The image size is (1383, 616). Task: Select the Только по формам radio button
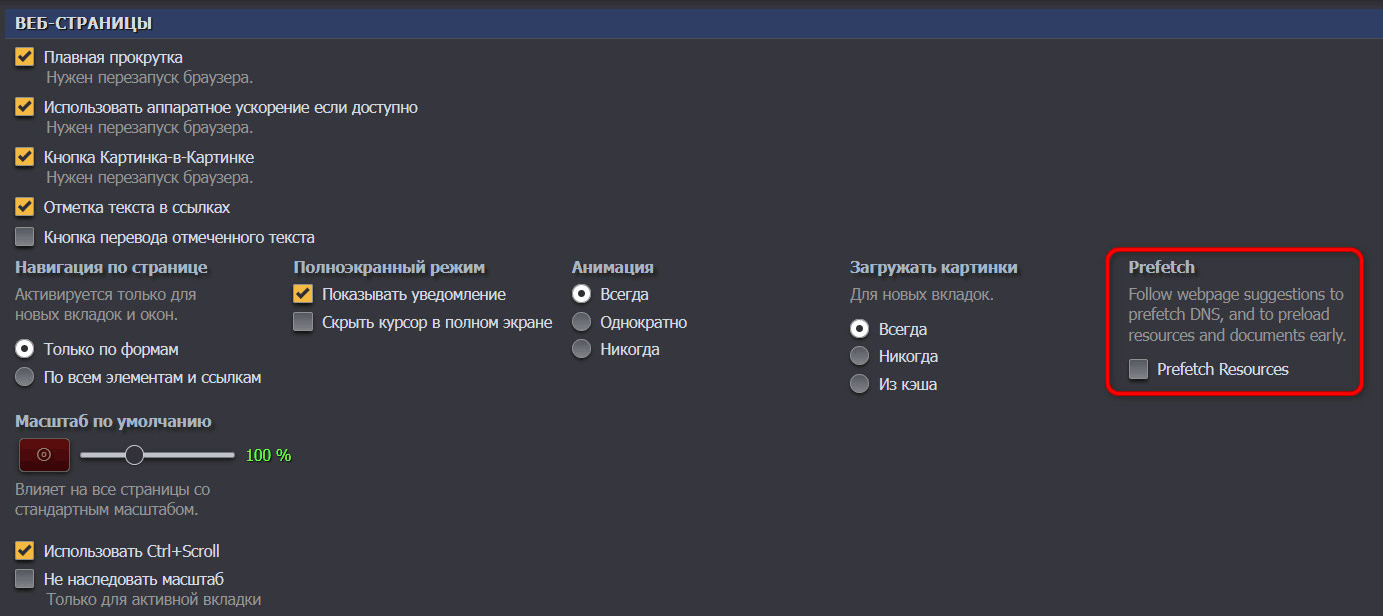coord(25,349)
